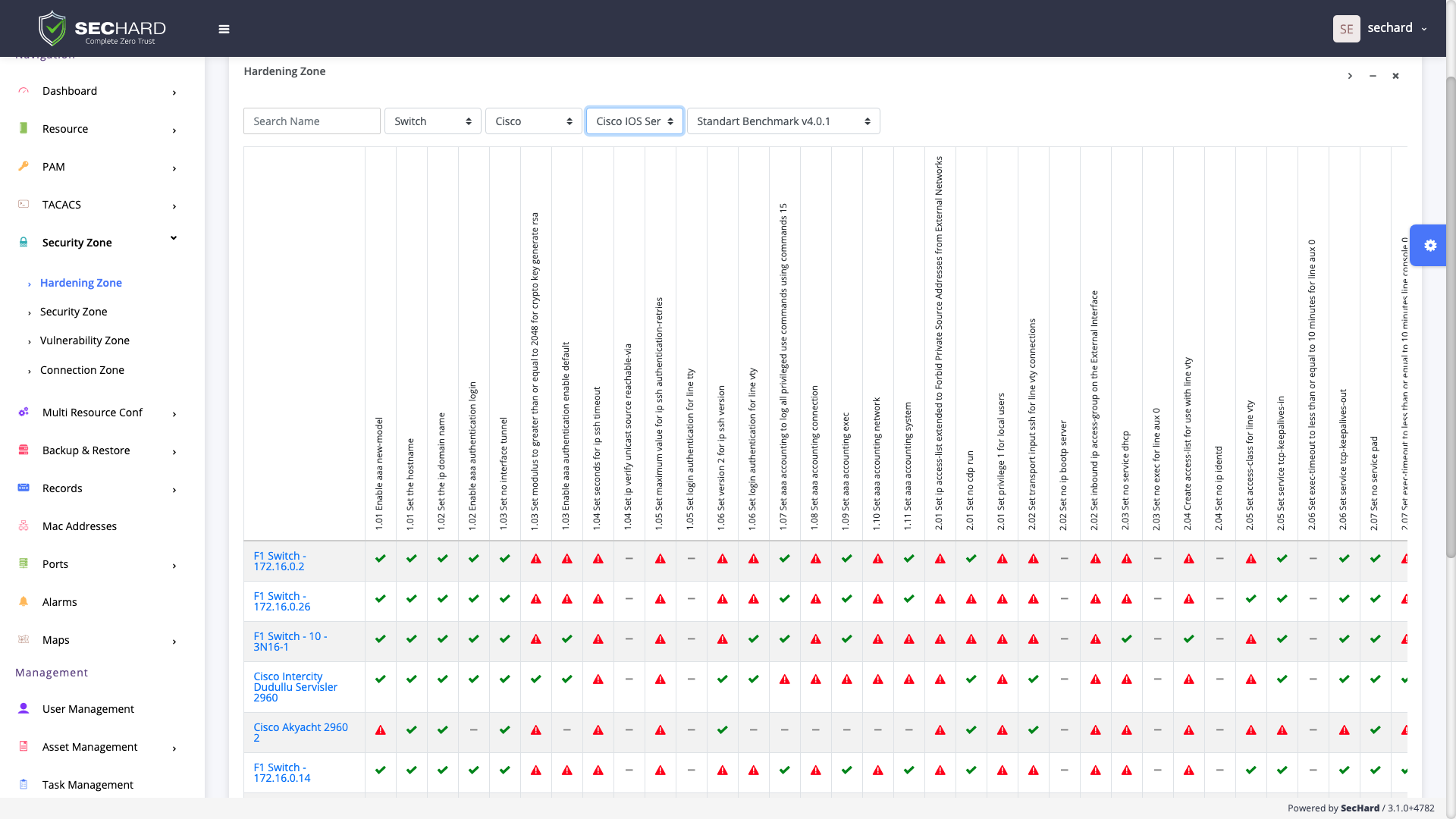This screenshot has width=1456, height=819.
Task: Click the Backup & Restore icon
Action: [24, 450]
